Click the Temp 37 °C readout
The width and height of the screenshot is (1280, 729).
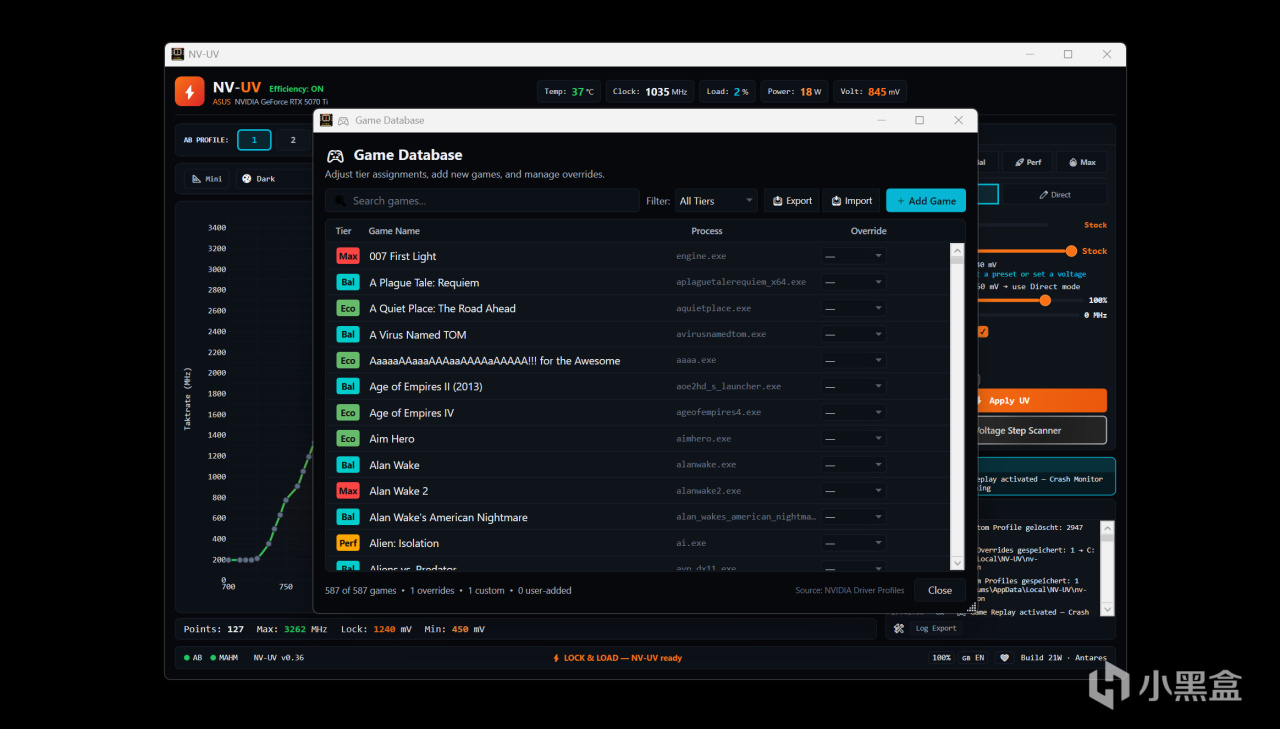point(569,92)
